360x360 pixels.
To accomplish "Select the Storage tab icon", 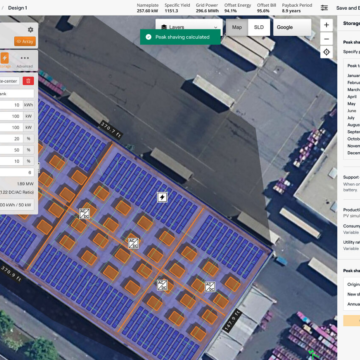I will coord(5,58).
